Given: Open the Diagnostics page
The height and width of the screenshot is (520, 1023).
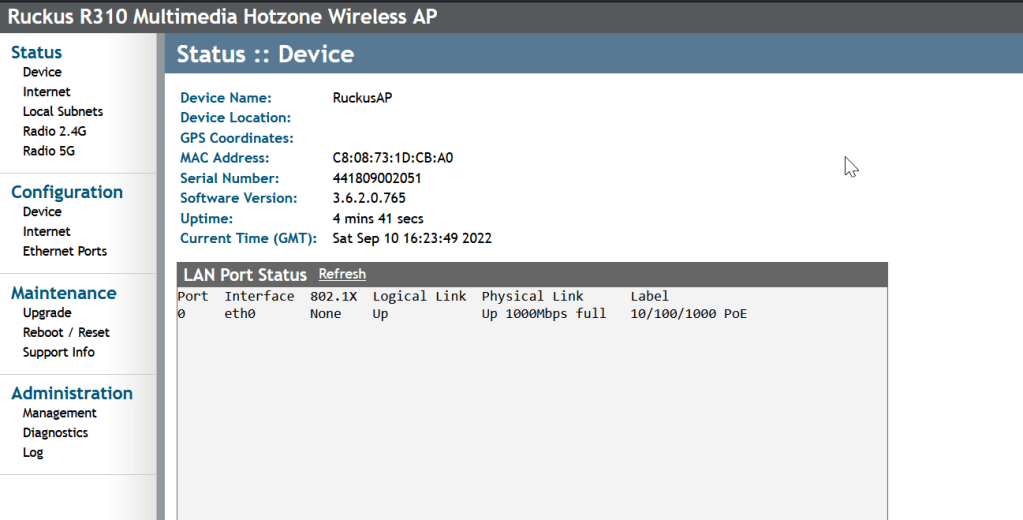Looking at the screenshot, I should point(55,433).
